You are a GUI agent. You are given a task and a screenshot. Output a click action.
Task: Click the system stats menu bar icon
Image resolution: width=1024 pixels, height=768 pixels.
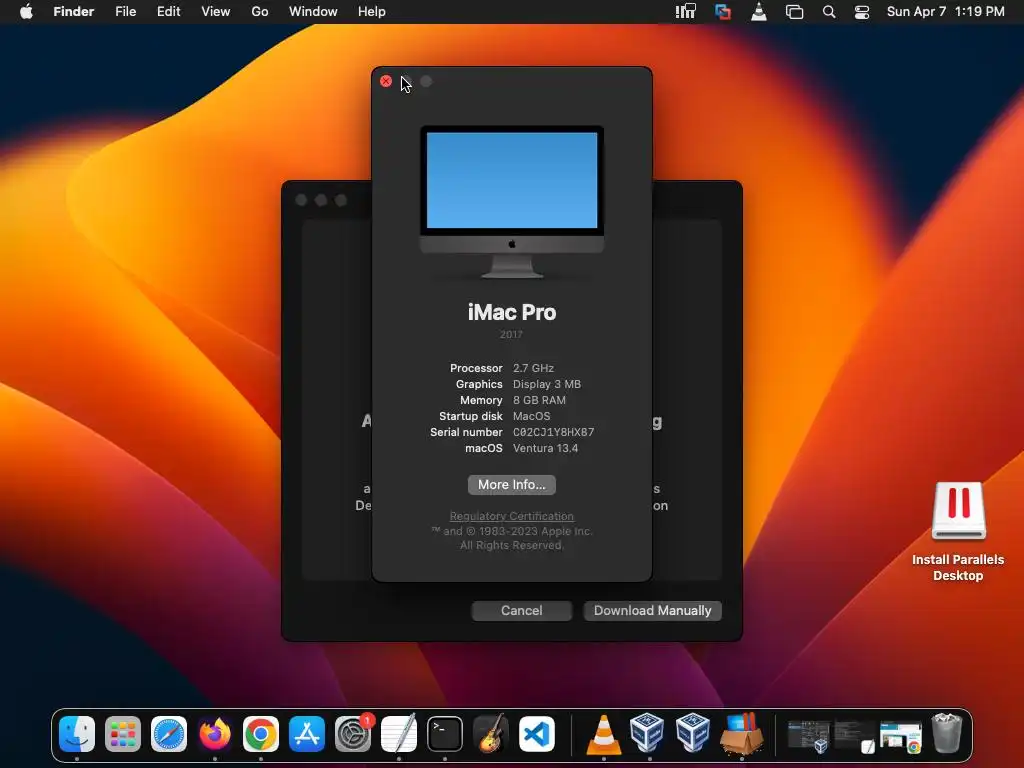tap(686, 12)
